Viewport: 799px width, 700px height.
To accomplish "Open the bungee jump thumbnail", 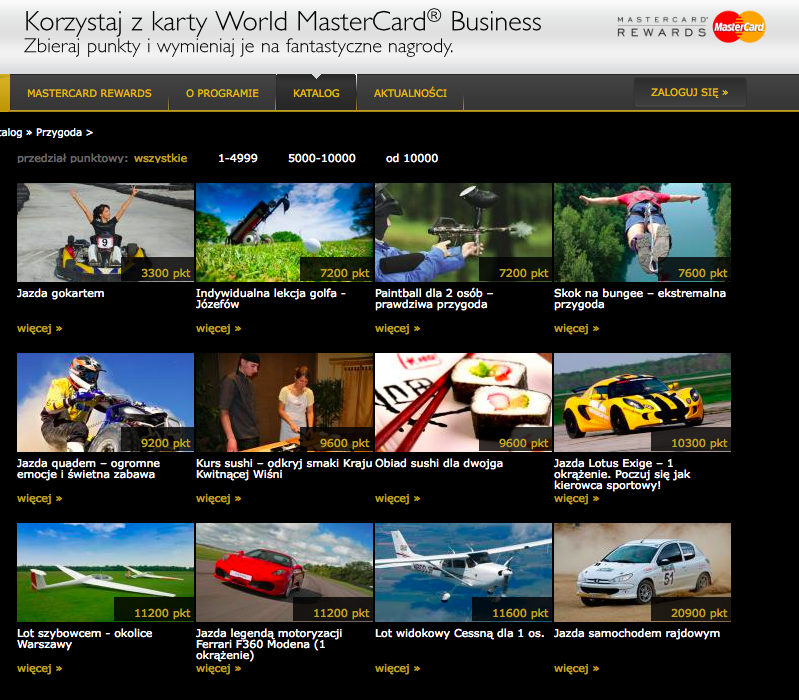I will coord(642,232).
